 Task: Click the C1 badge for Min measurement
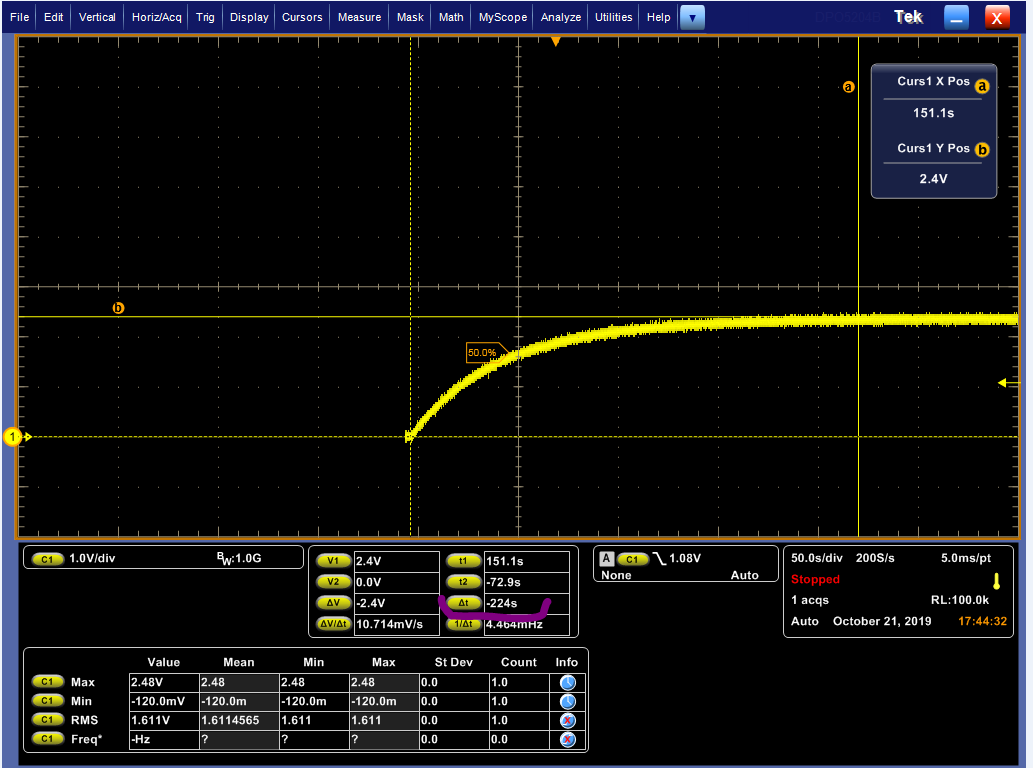(x=47, y=701)
